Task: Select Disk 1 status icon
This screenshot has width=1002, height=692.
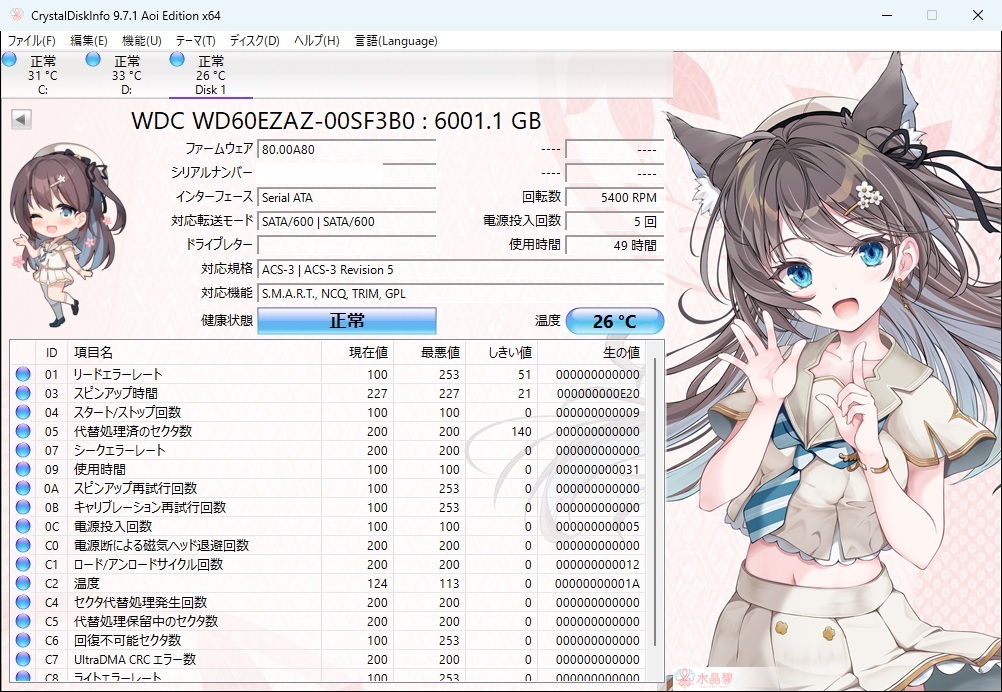Action: [x=177, y=59]
